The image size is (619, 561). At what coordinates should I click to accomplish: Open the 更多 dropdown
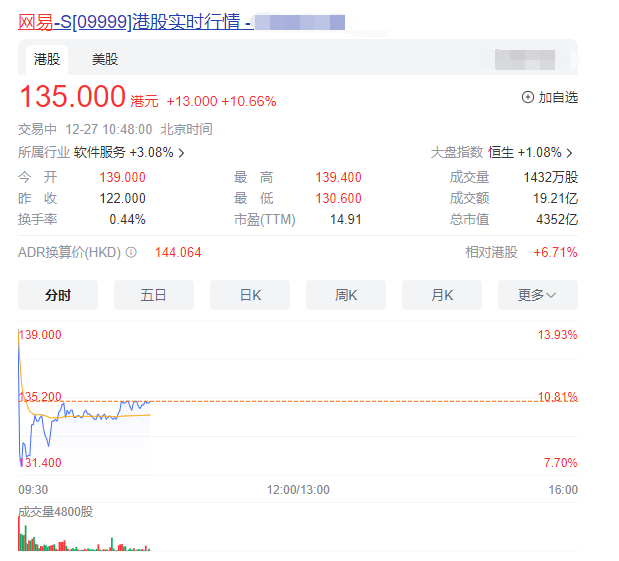click(x=538, y=295)
